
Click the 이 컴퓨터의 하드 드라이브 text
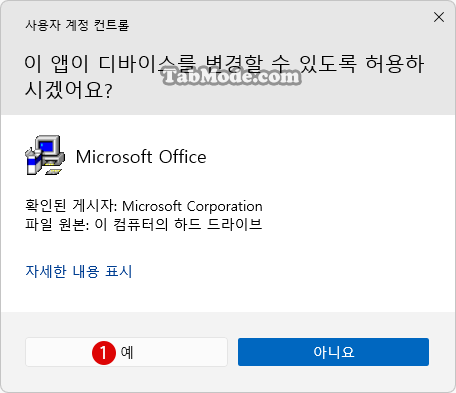pos(178,224)
